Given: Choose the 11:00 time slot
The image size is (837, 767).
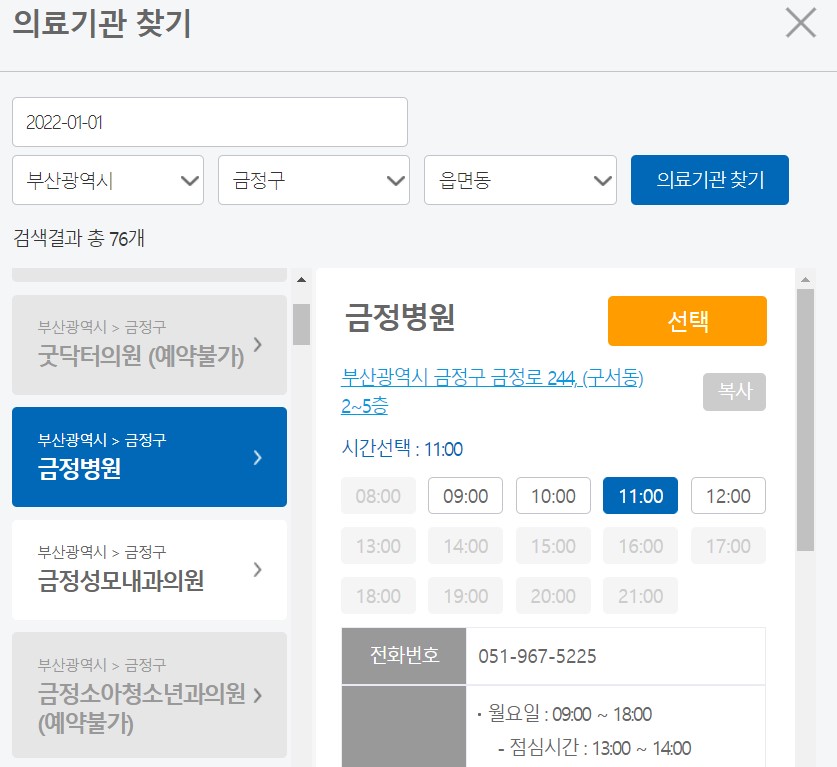Looking at the screenshot, I should pos(641,496).
